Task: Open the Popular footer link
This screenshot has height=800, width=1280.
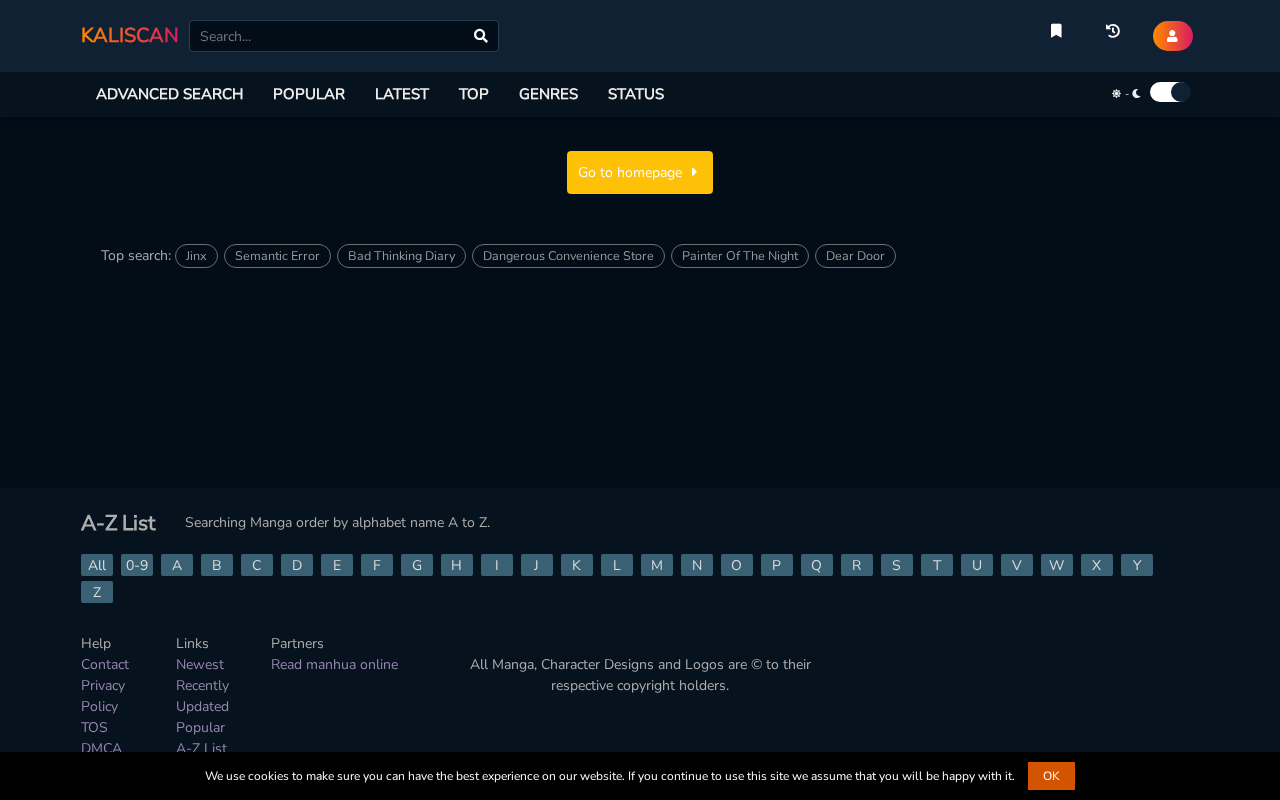Action: (200, 728)
